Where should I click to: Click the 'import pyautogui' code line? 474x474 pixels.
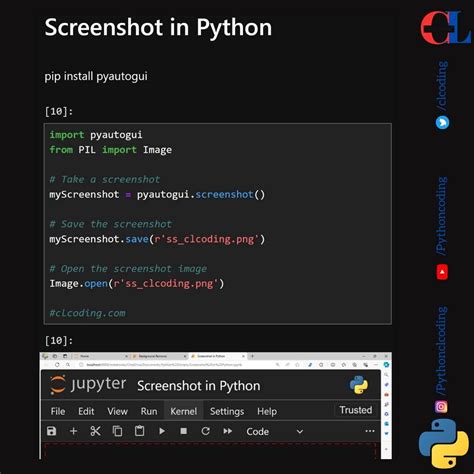coord(96,135)
